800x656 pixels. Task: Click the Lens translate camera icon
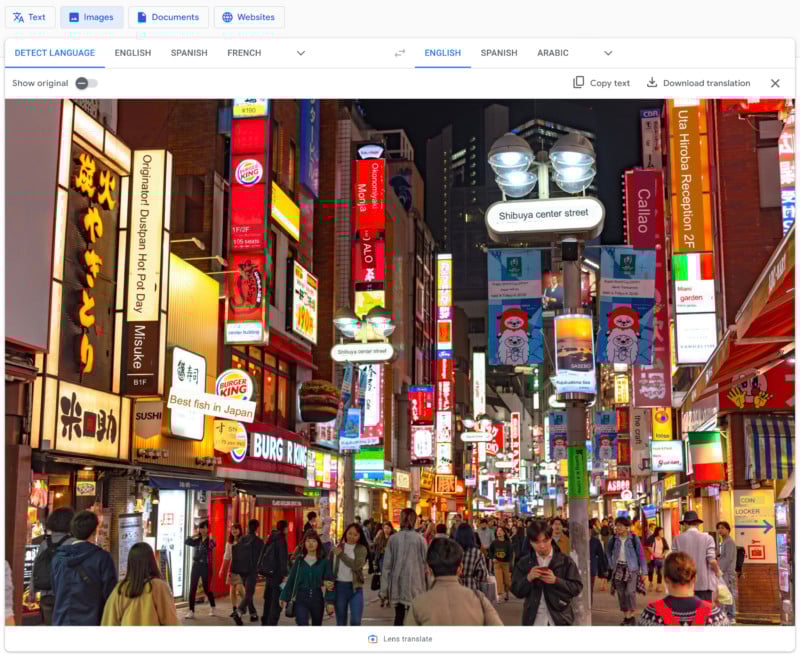click(373, 639)
